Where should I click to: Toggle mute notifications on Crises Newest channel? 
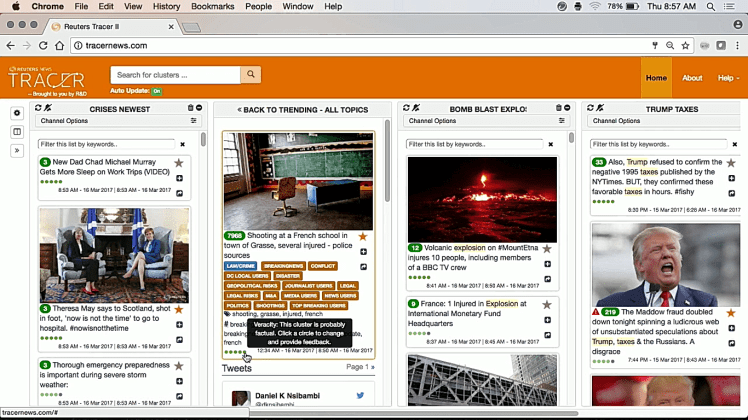(x=48, y=108)
